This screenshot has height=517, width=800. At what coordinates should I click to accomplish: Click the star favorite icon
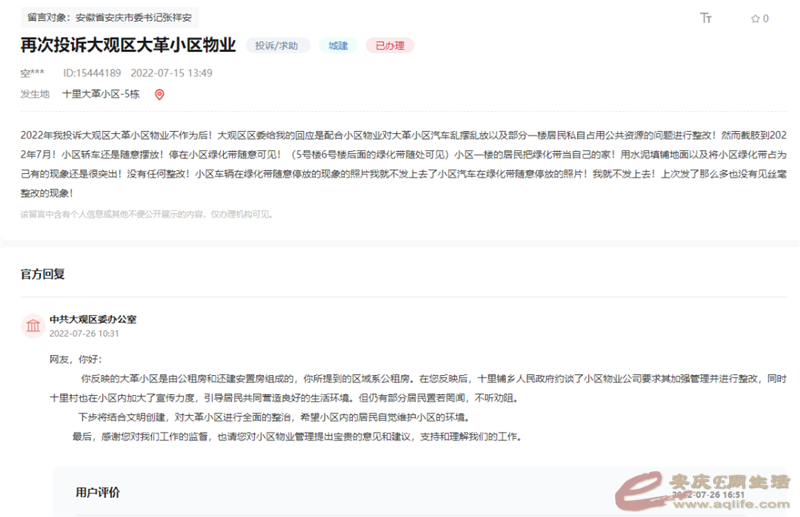coord(755,18)
